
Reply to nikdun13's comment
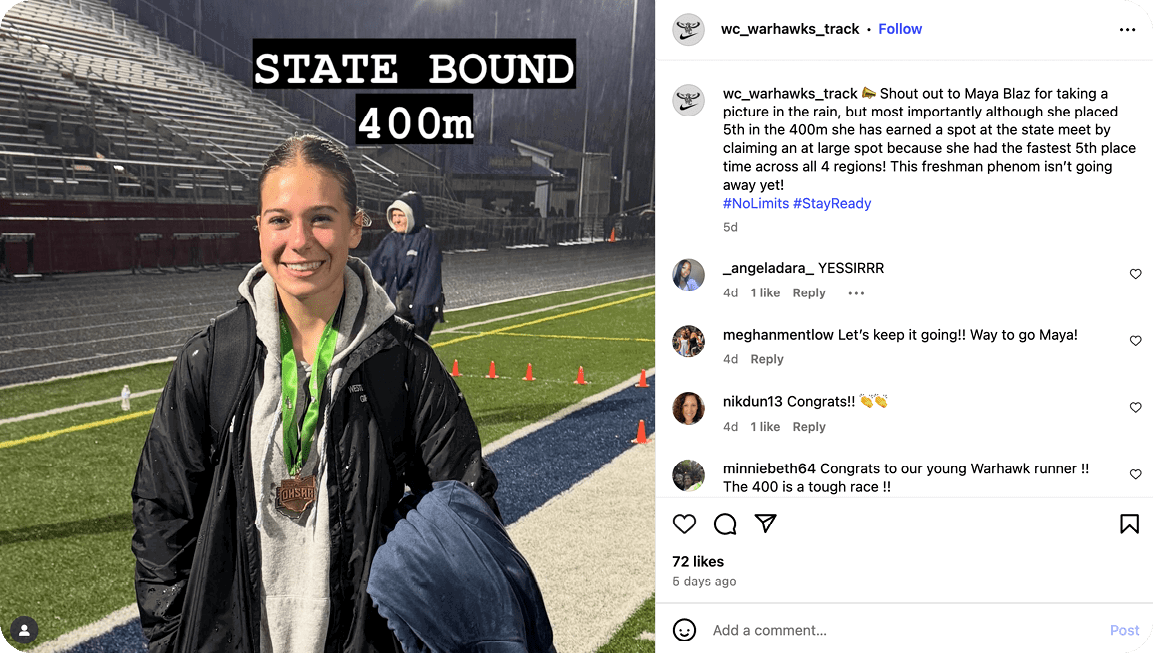[809, 427]
